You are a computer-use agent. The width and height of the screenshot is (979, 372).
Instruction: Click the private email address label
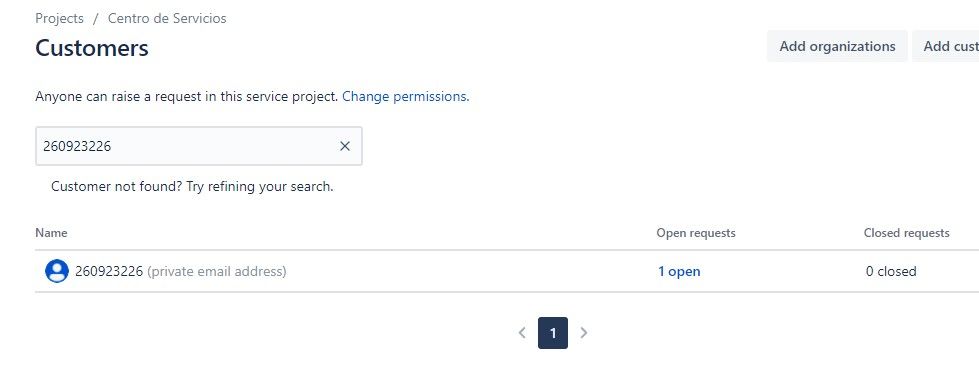coord(217,271)
